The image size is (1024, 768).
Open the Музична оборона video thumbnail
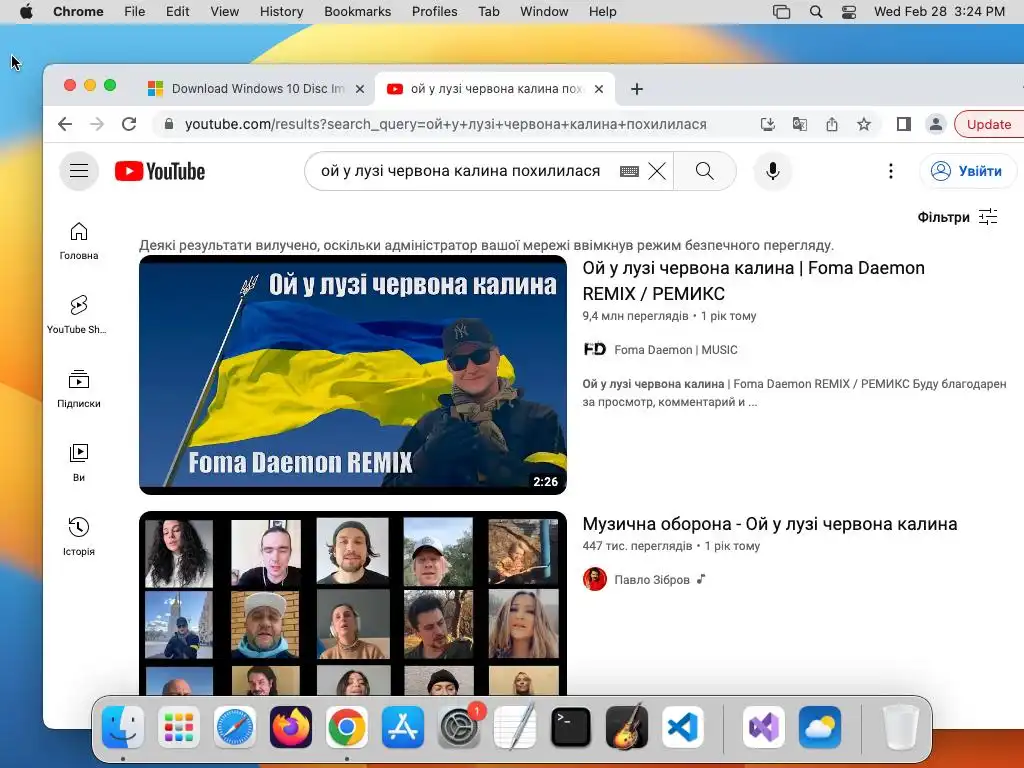click(x=353, y=603)
